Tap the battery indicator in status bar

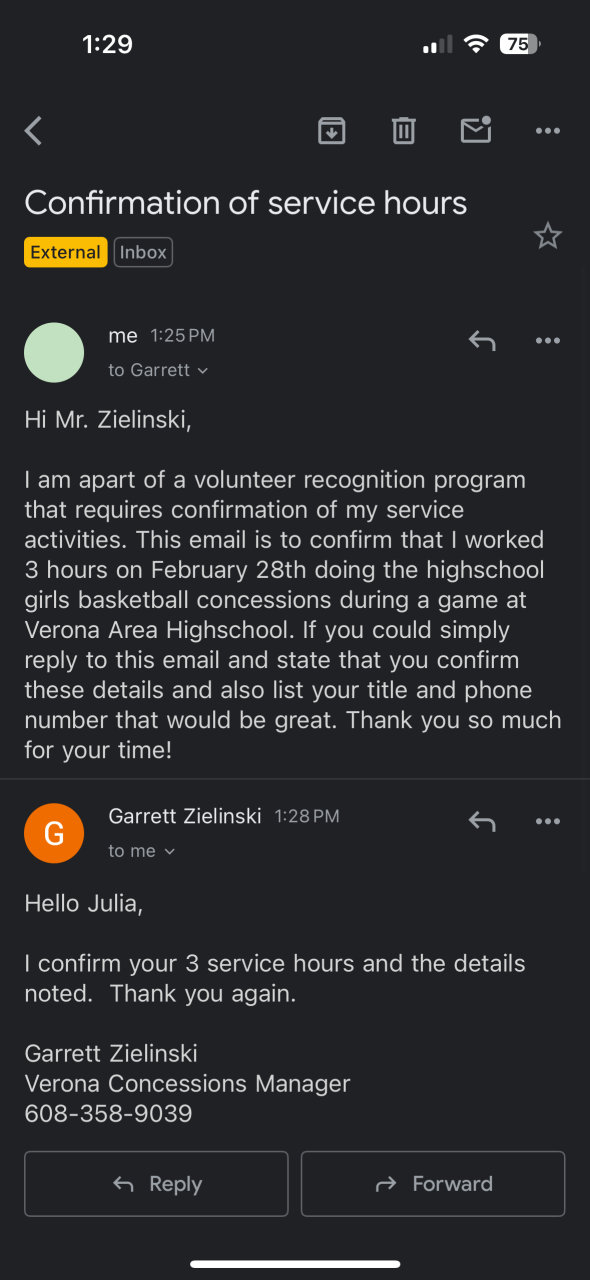(x=520, y=44)
